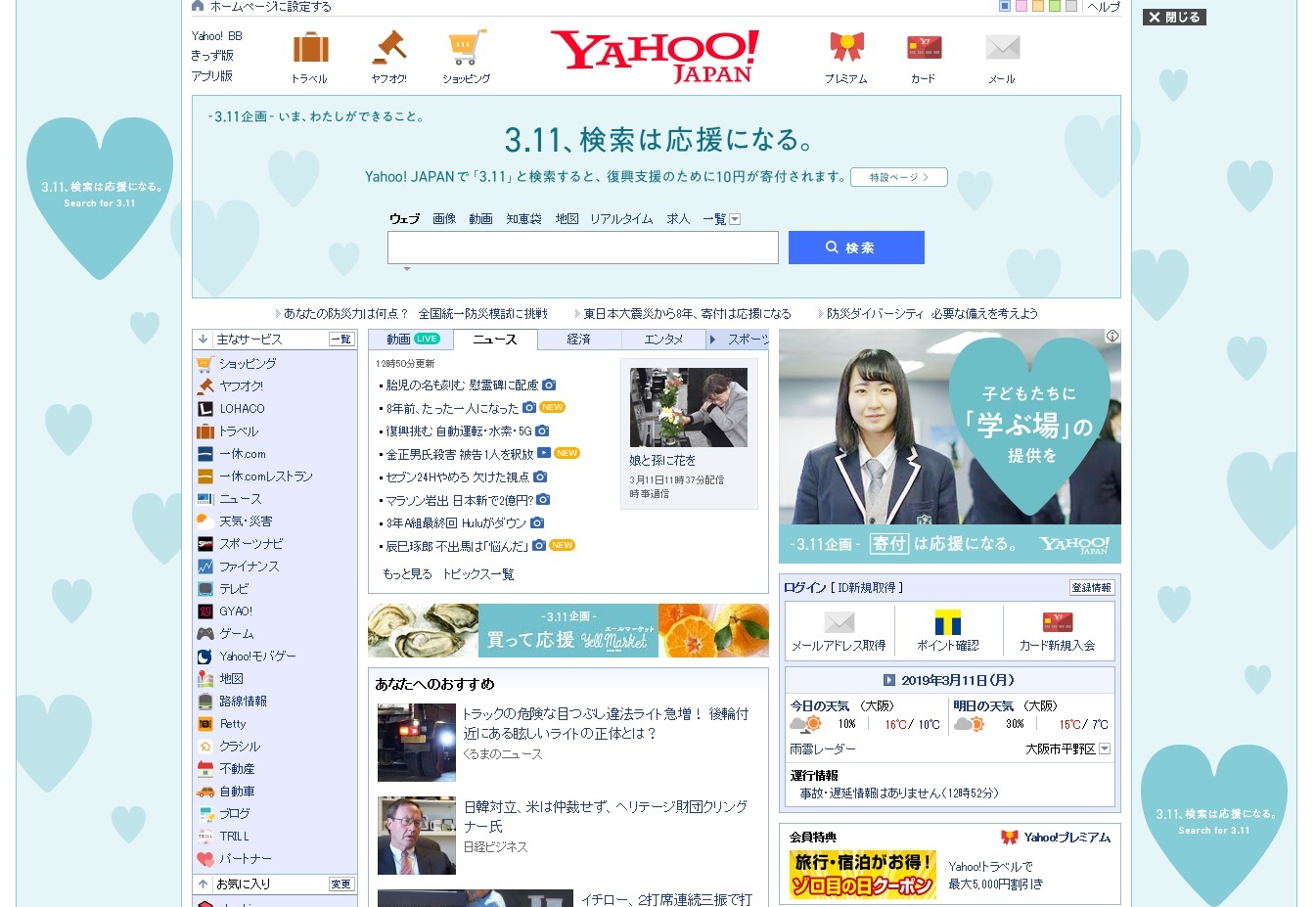Click the 特設ページ button
Screen dimensions: 1316x907
(x=901, y=177)
